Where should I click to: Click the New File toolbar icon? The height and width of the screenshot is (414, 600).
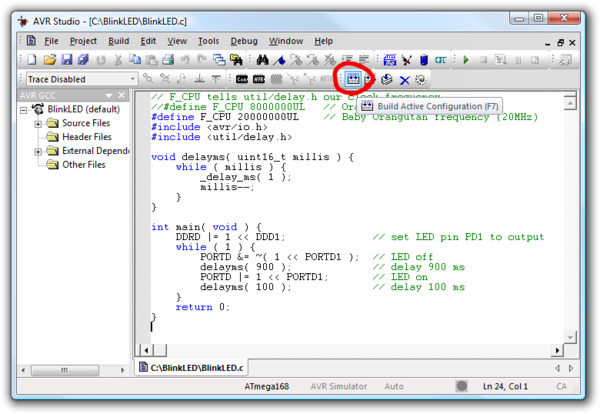pyautogui.click(x=32, y=60)
